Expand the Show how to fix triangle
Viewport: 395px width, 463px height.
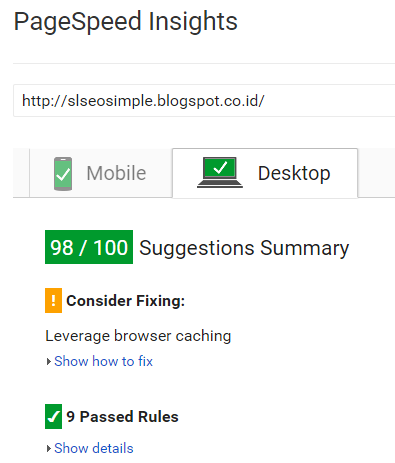49,362
